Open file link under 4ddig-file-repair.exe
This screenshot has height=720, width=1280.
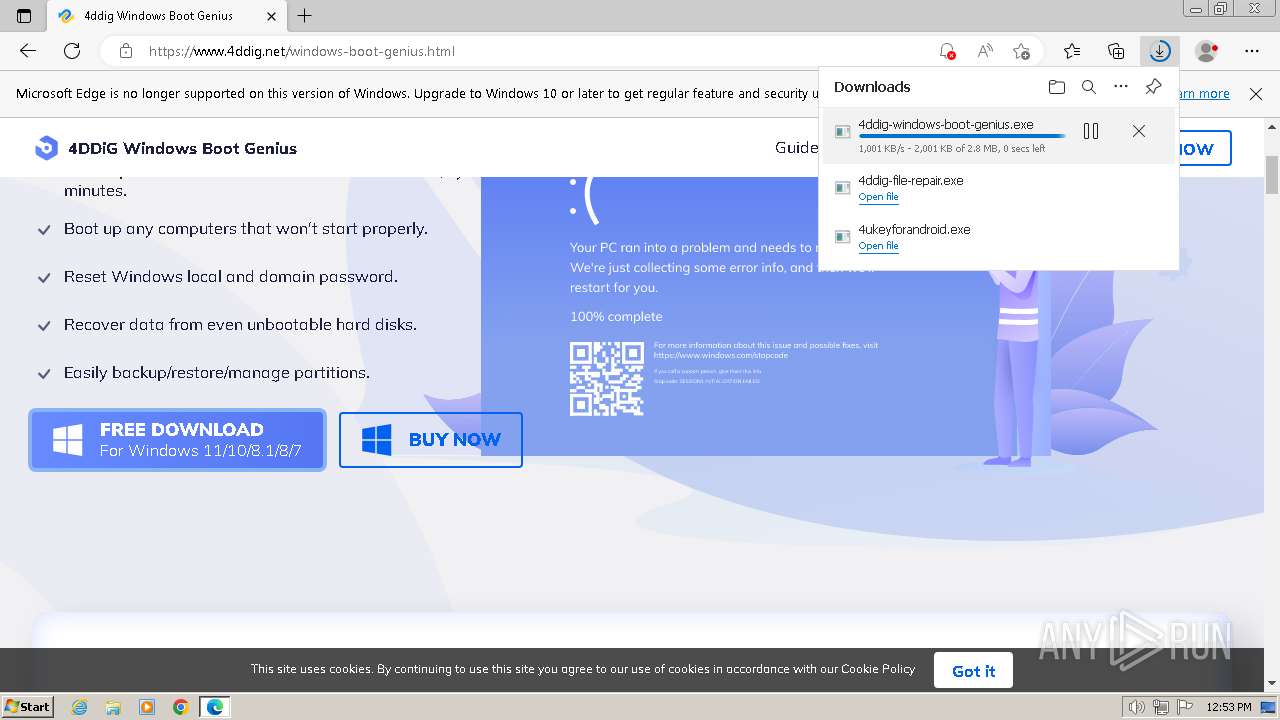point(879,197)
